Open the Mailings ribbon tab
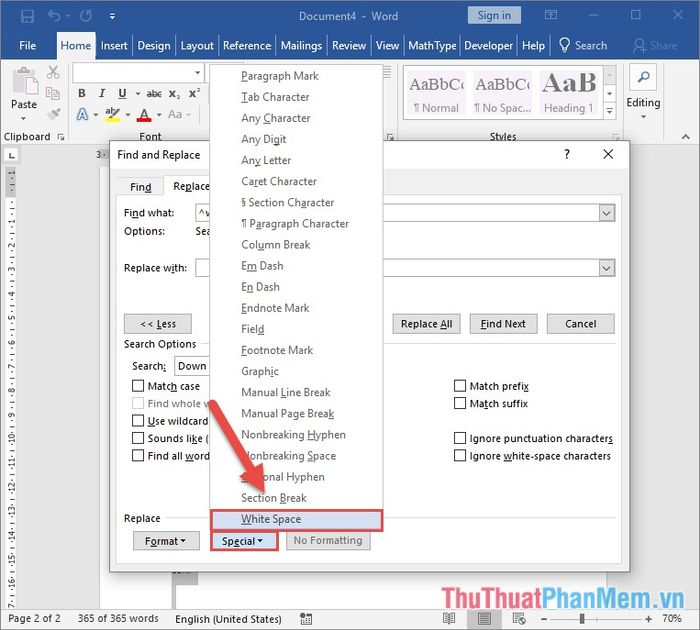This screenshot has height=630, width=700. click(x=301, y=45)
